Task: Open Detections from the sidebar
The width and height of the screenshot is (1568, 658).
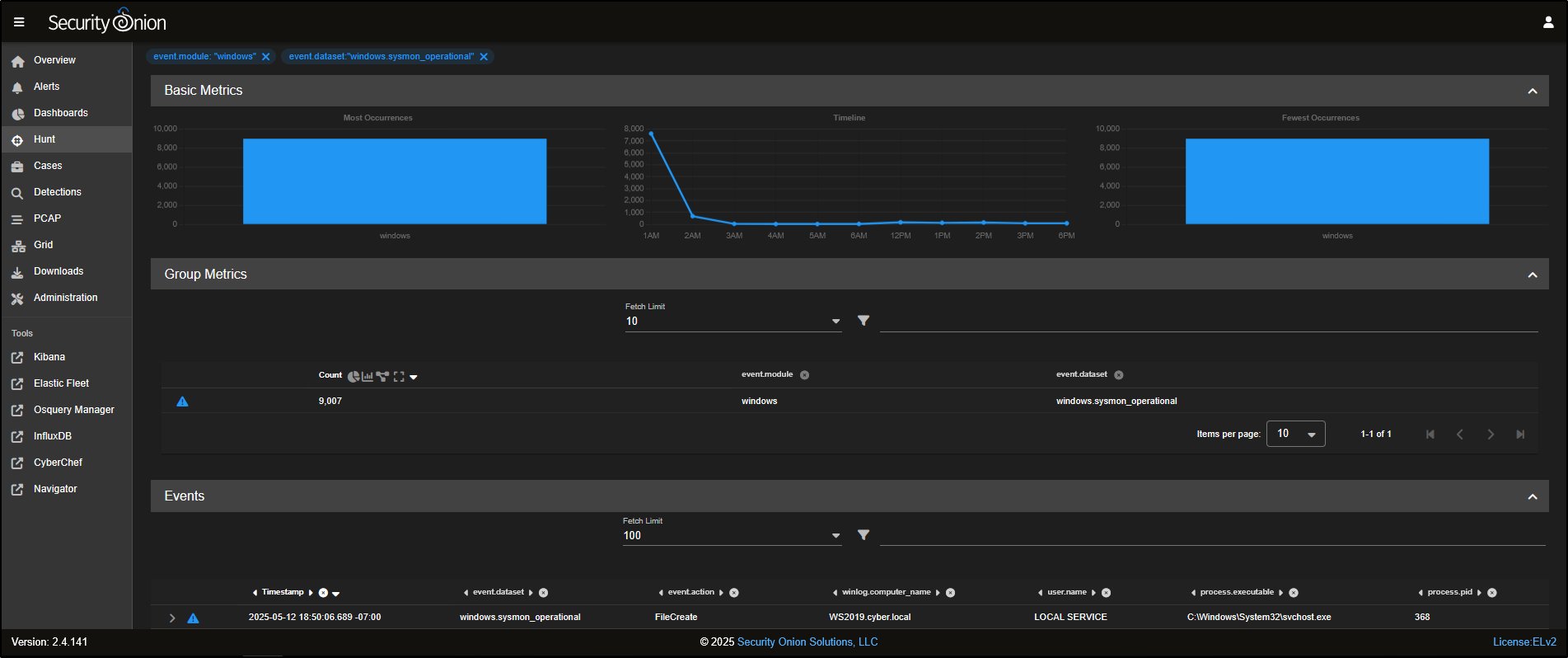Action: [x=58, y=192]
